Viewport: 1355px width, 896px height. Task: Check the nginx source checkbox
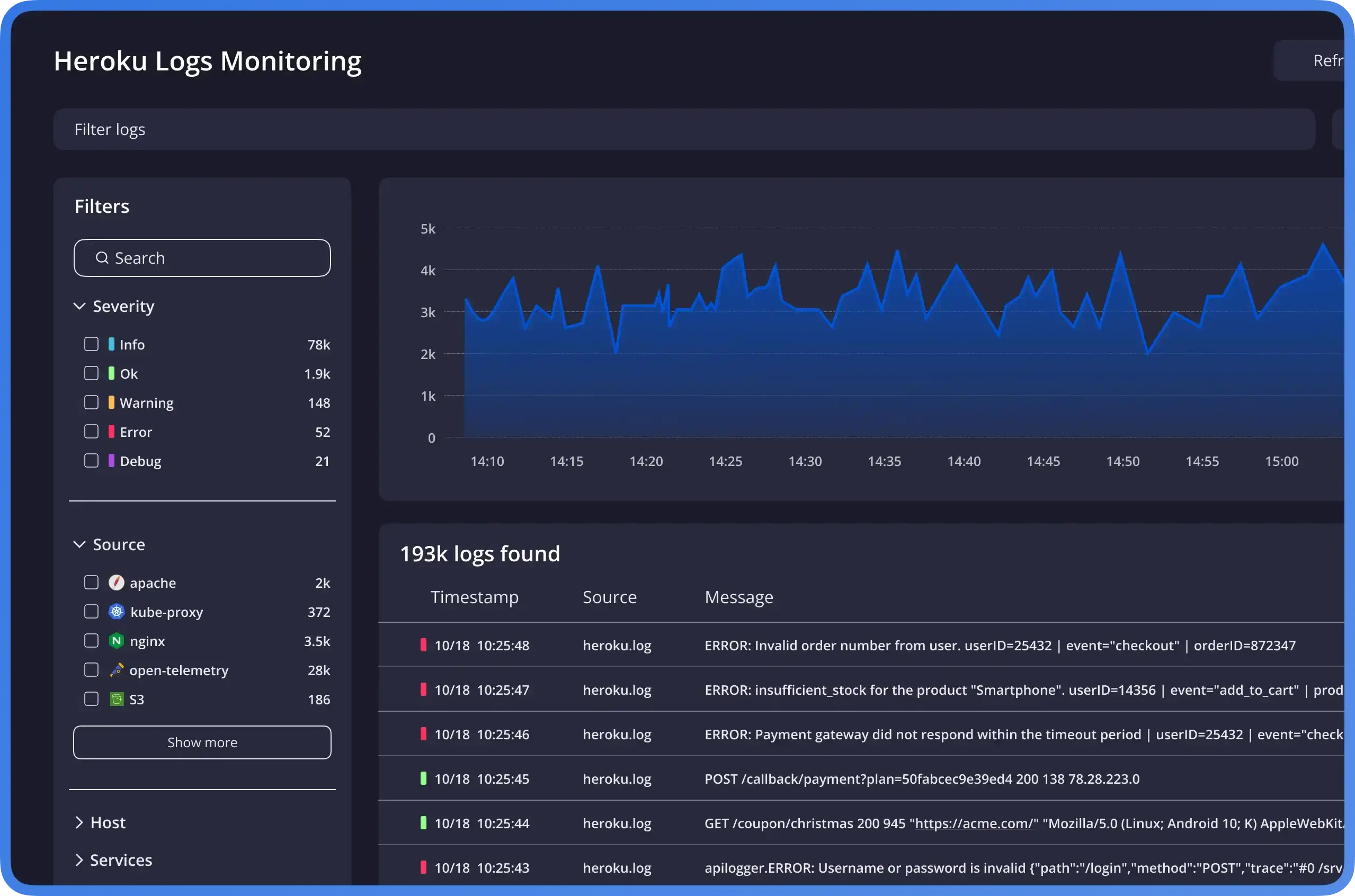coord(92,641)
